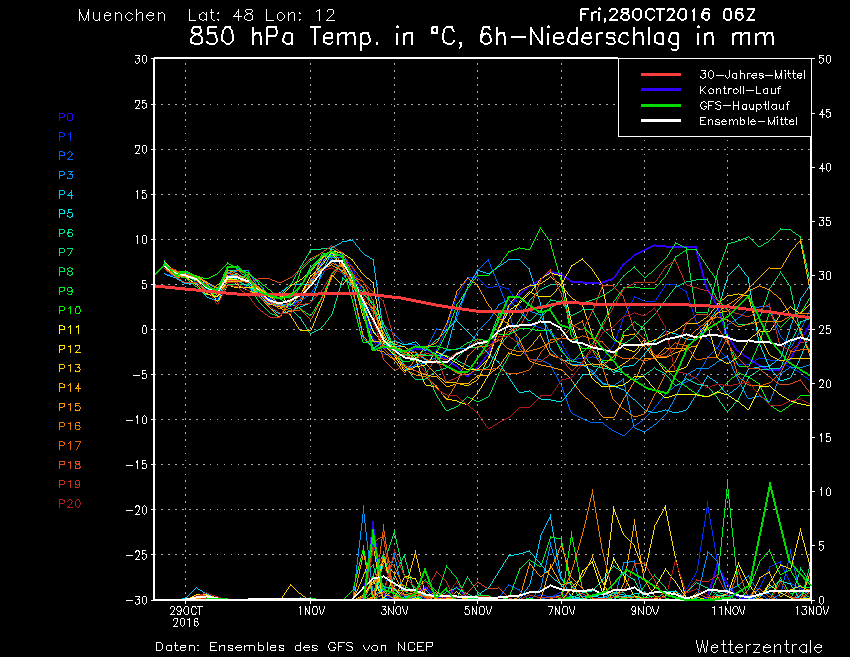
Task: Click the P0 ensemble member label
Action: pos(66,117)
